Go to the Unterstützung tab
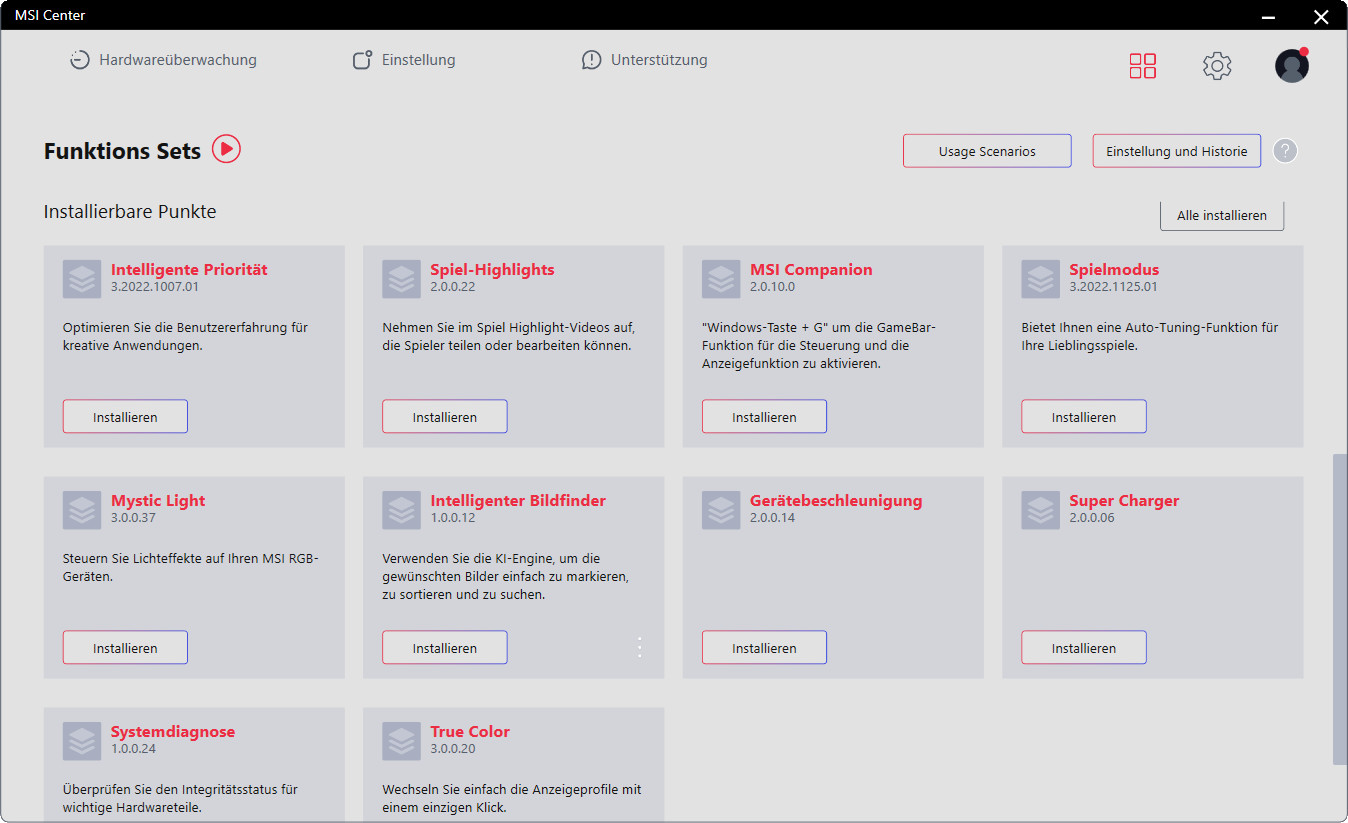1348x823 pixels. pos(644,60)
